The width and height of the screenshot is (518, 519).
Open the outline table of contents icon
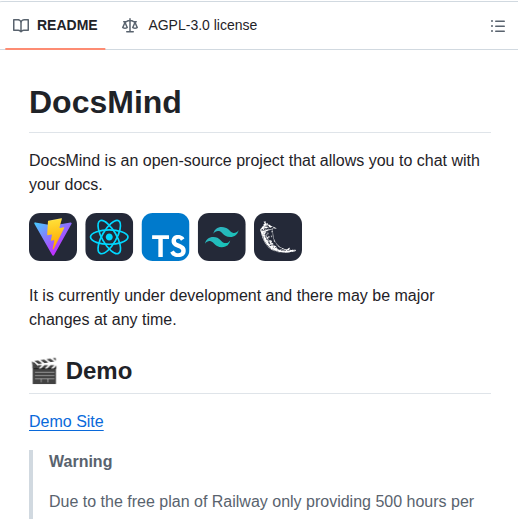[498, 26]
